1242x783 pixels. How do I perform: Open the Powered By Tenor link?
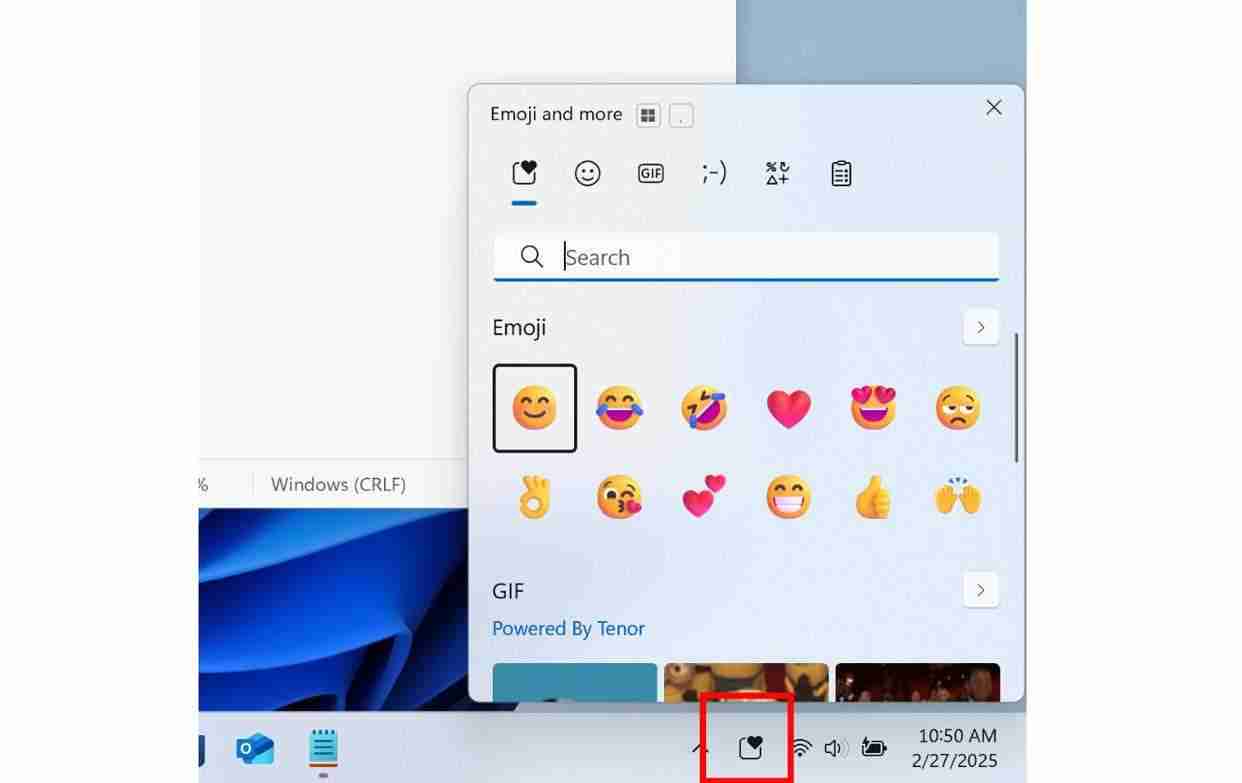pos(568,628)
